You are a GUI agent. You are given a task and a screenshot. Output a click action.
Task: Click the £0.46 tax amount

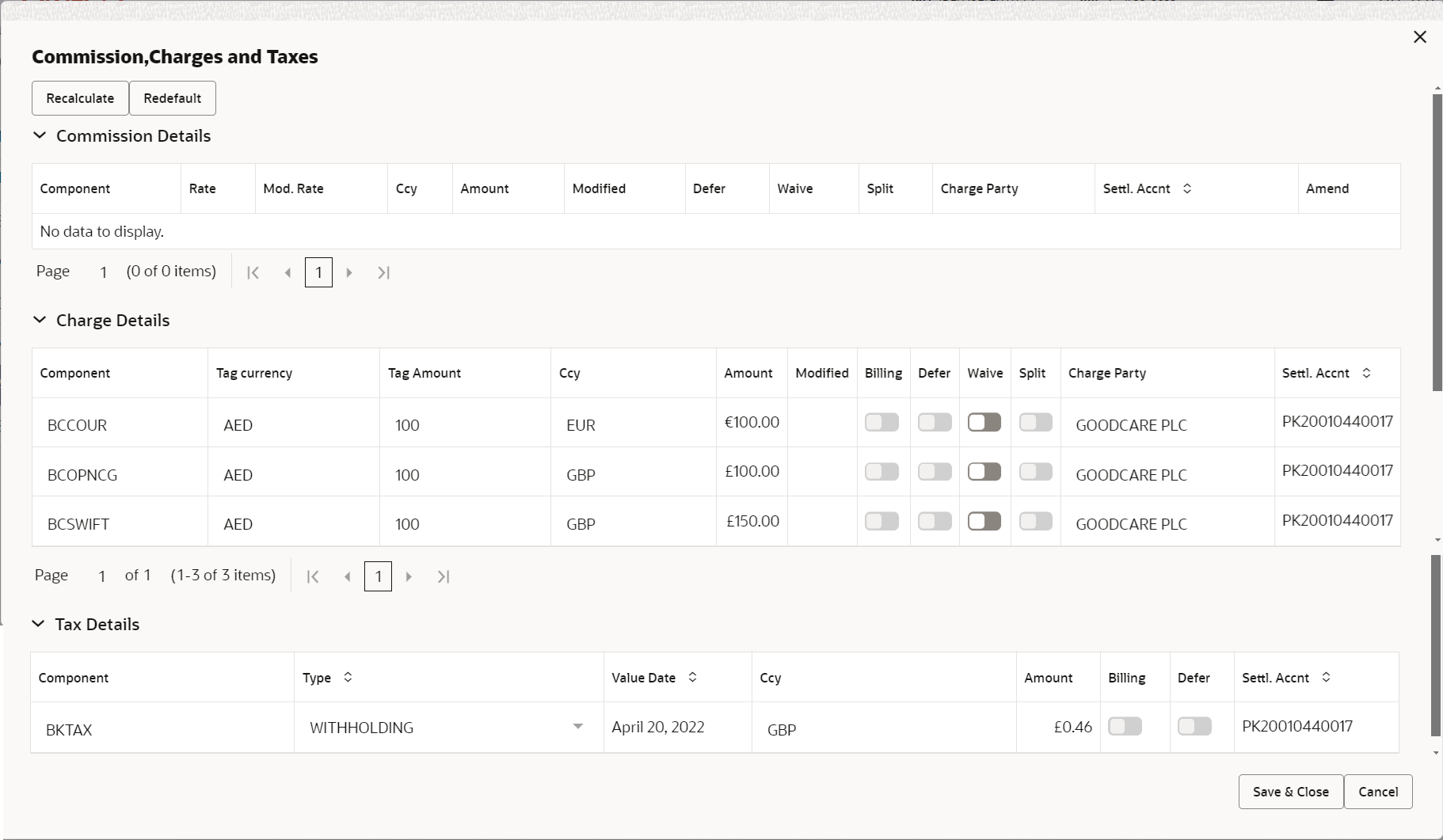pyautogui.click(x=1073, y=727)
